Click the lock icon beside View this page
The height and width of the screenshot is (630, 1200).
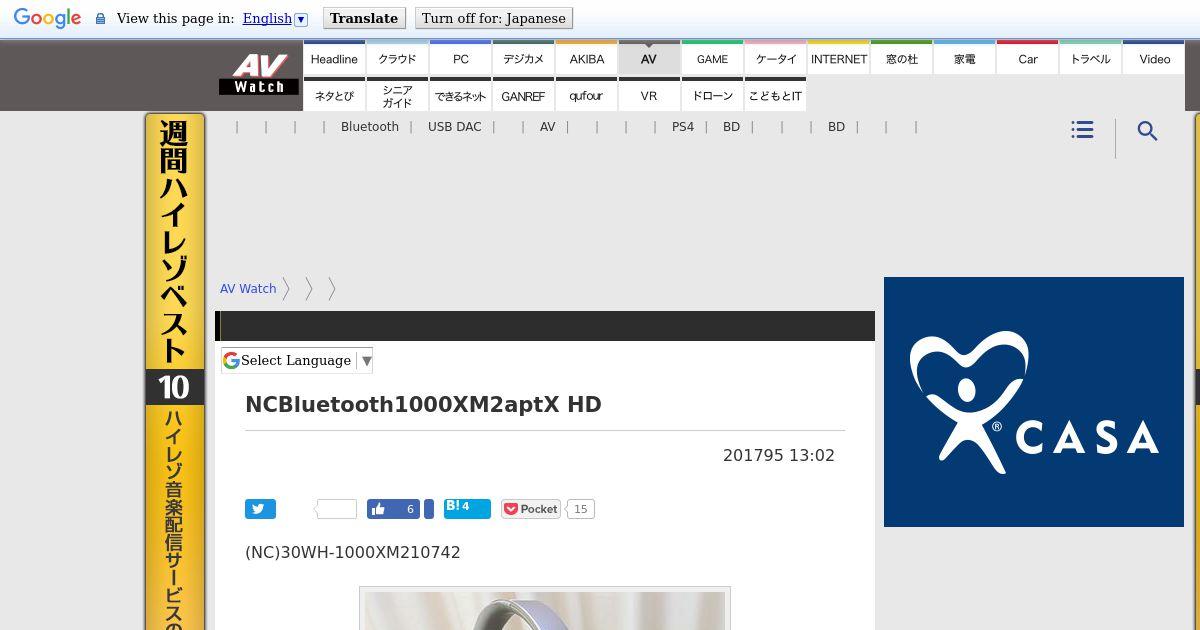pos(100,19)
